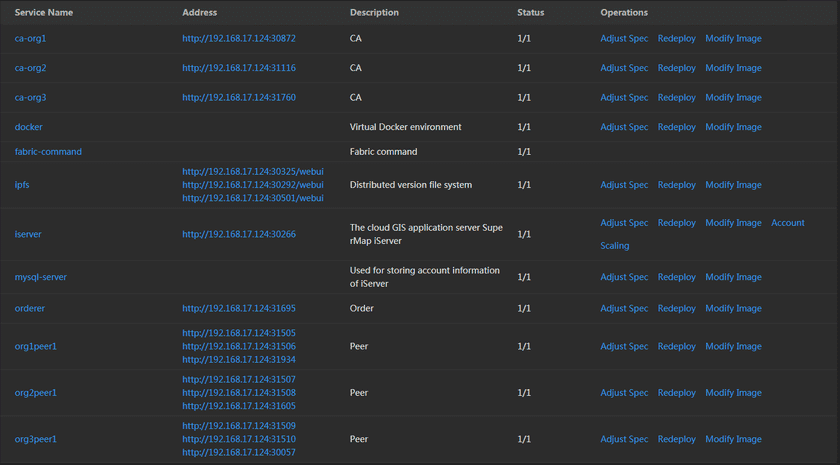The height and width of the screenshot is (465, 840).
Task: Redeploy the orderer service
Action: coord(676,309)
